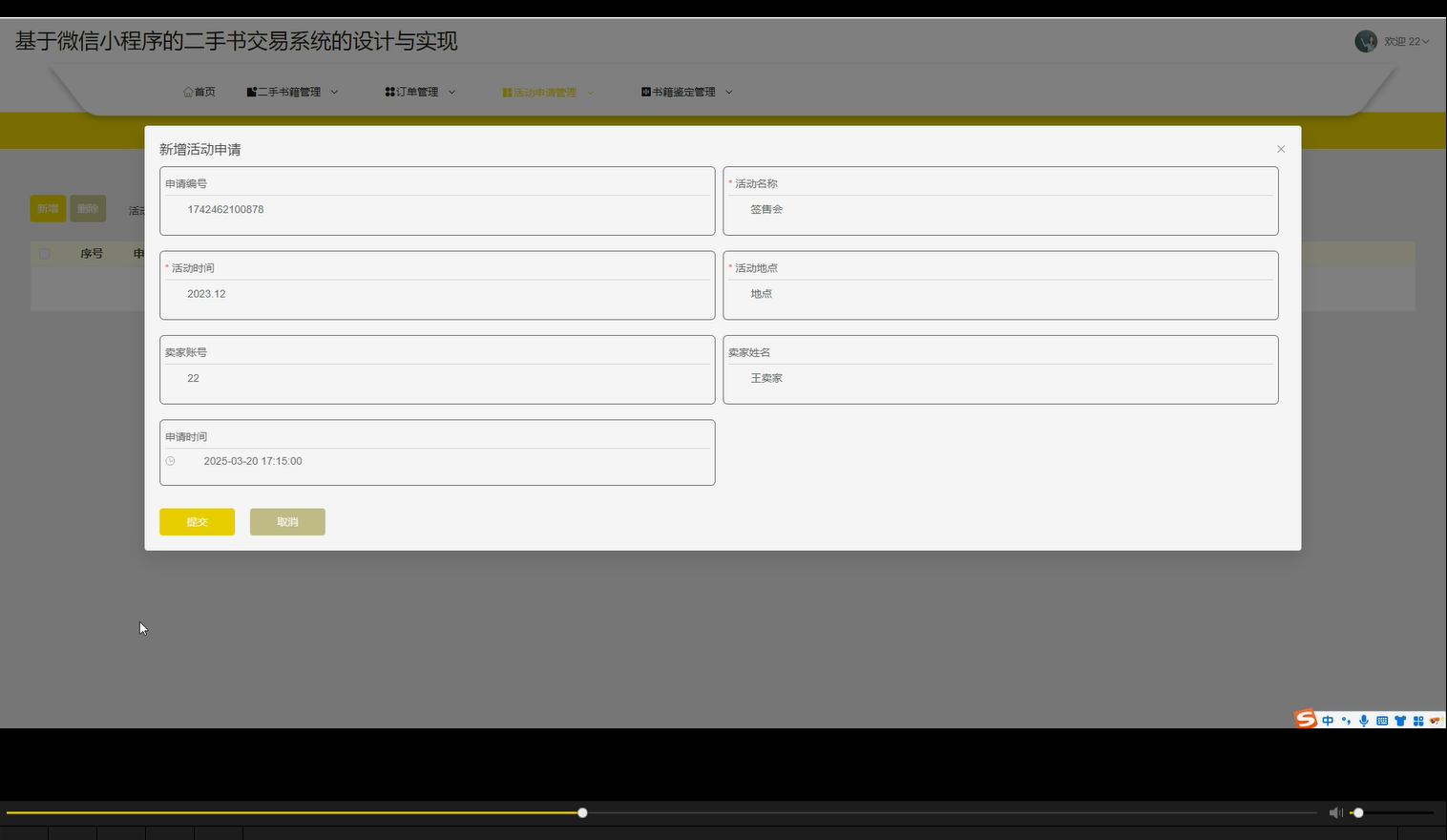Screen dimensions: 1447x840
Task: Expand the 书籍鉴定管理 submenu
Action: click(728, 92)
